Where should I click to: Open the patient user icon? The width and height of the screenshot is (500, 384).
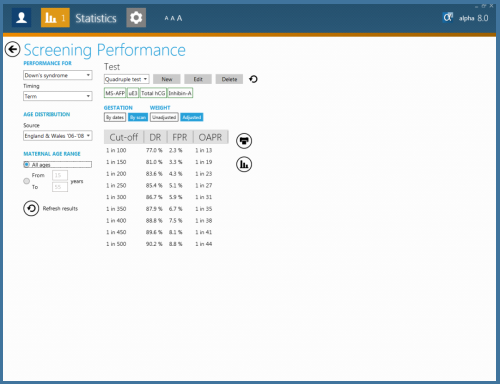click(21, 18)
